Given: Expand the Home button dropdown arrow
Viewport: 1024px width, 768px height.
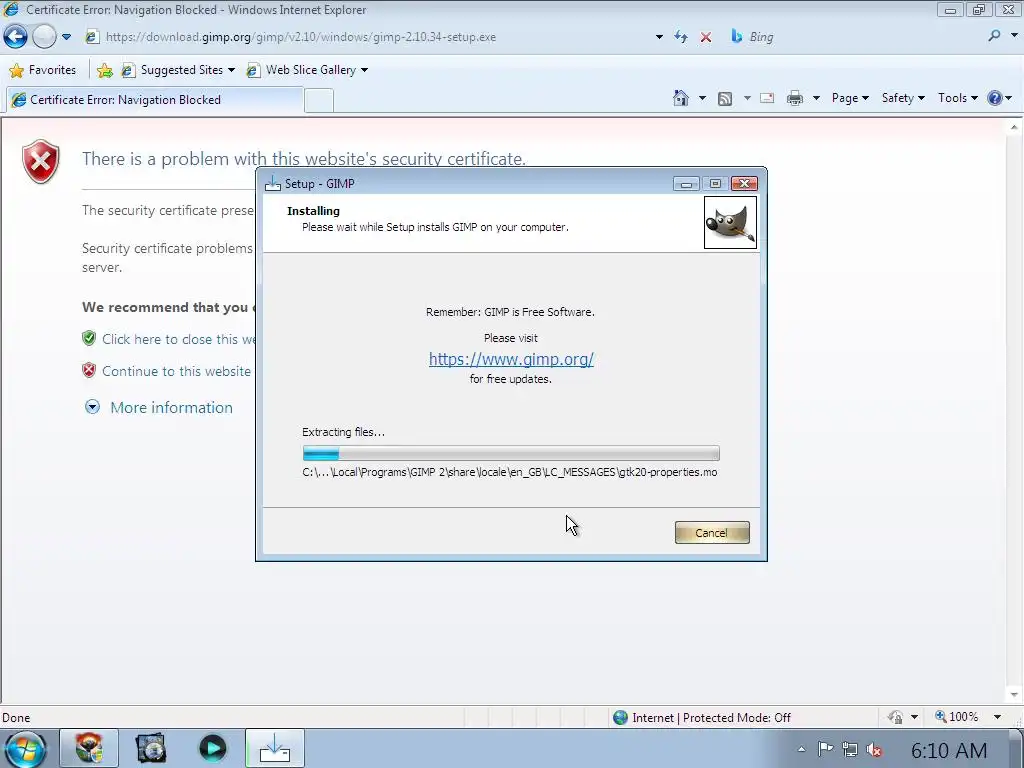Looking at the screenshot, I should click(702, 99).
